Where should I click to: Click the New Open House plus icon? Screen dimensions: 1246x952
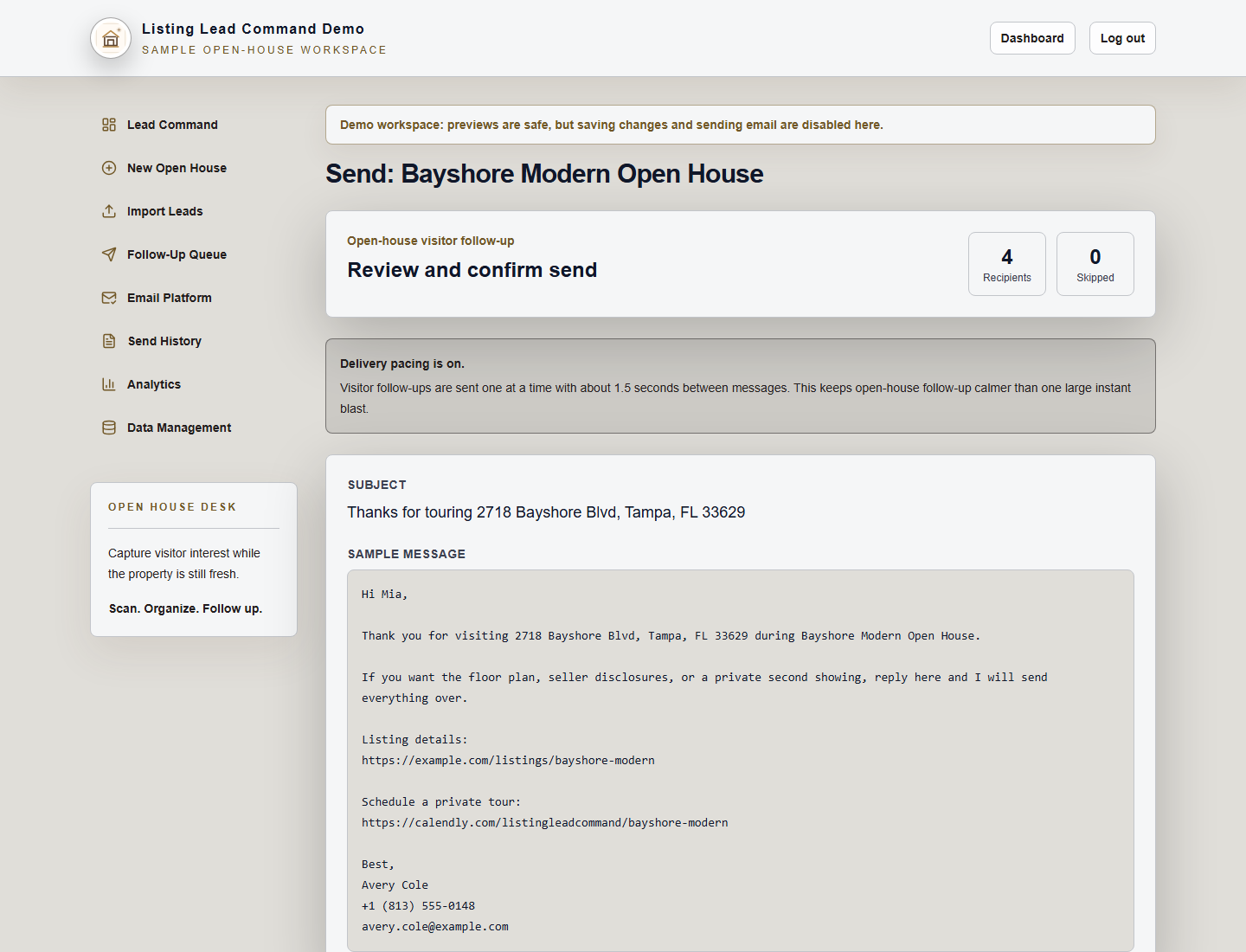109,168
